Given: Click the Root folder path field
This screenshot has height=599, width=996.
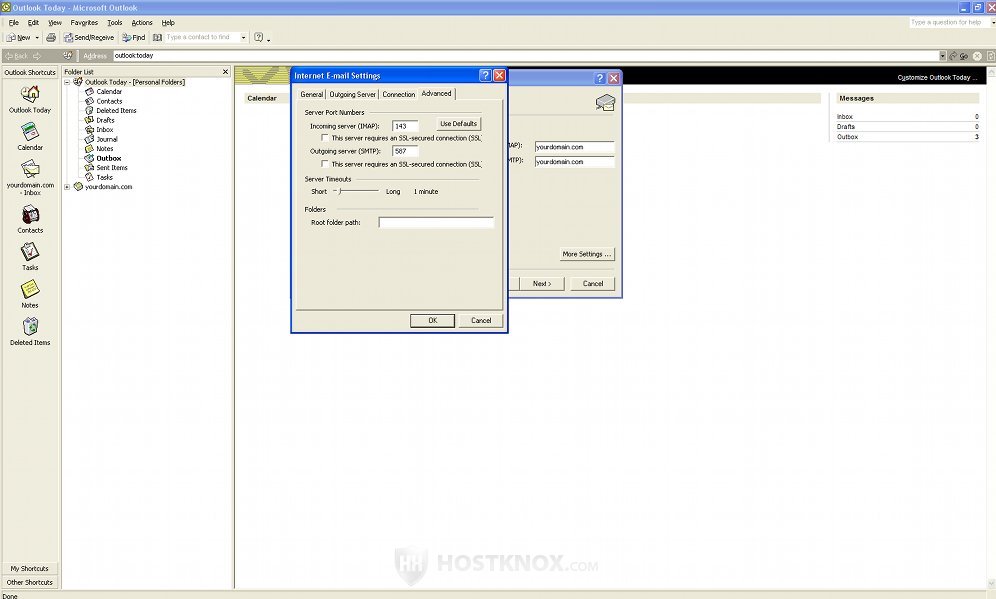Looking at the screenshot, I should (436, 222).
